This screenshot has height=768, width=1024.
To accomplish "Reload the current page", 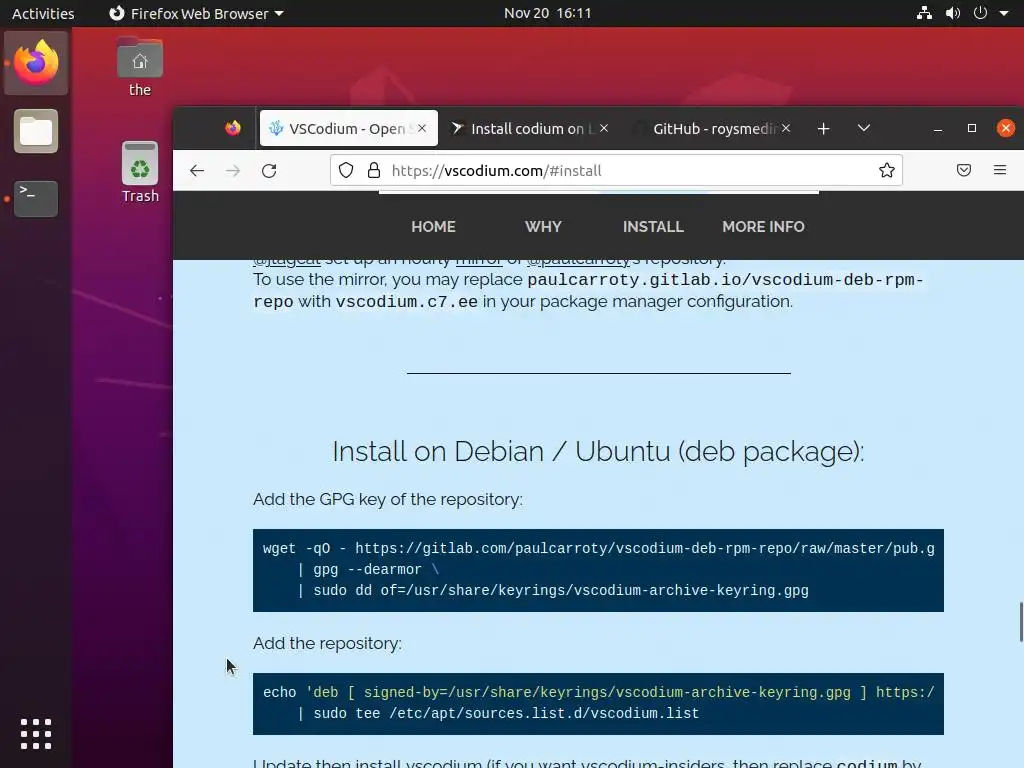I will (x=269, y=170).
